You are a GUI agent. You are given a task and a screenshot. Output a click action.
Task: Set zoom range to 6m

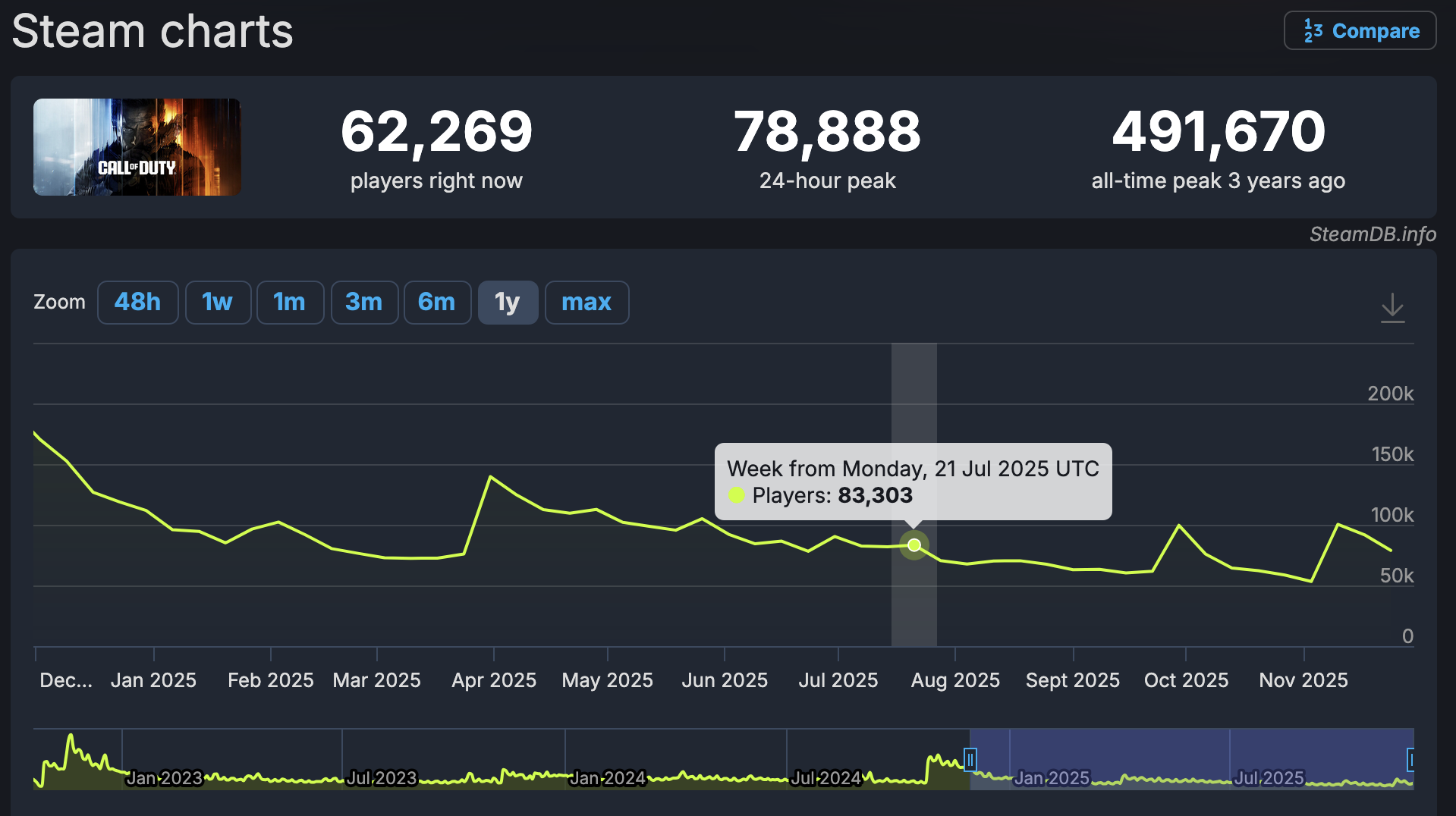[437, 303]
